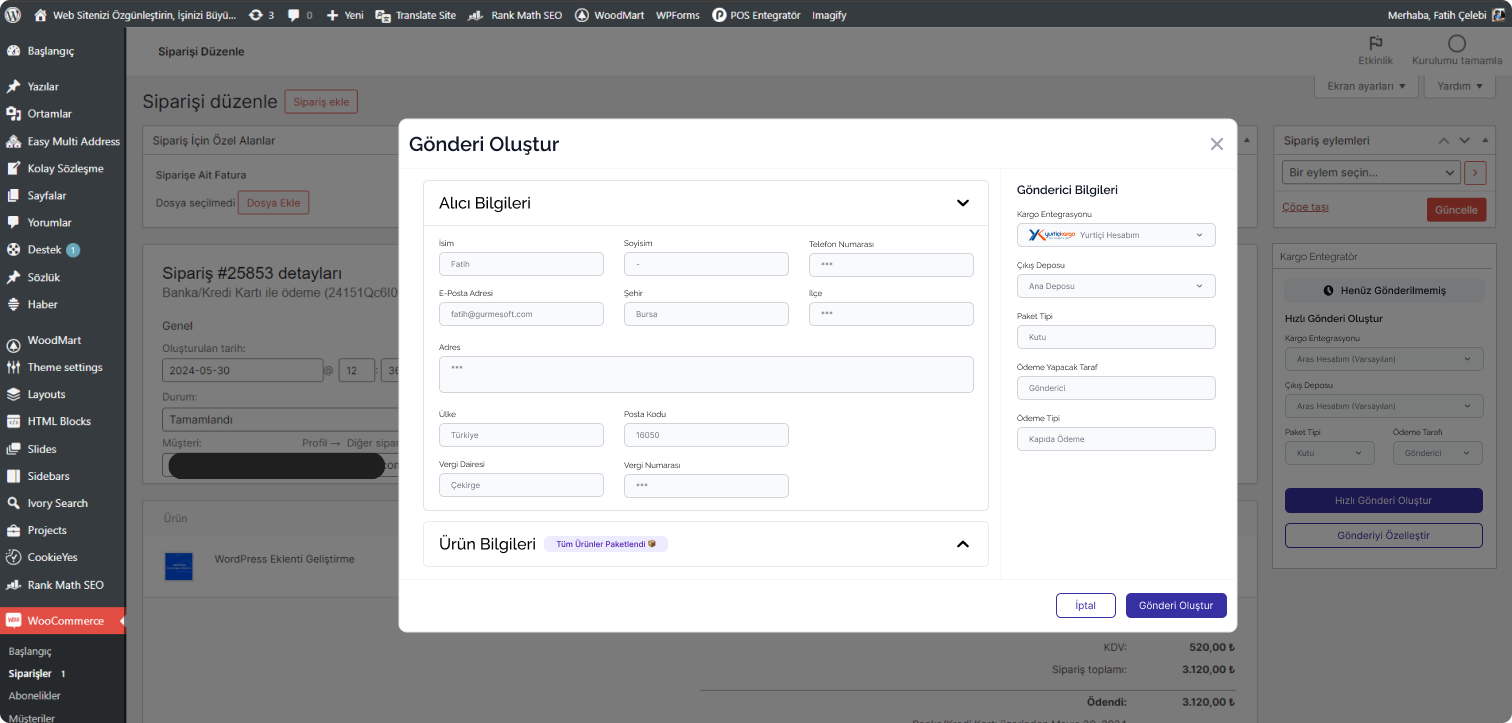The image size is (1512, 723).
Task: Open Çıkış Deposu Ana Deposu dropdown in dialog
Action: point(1116,286)
